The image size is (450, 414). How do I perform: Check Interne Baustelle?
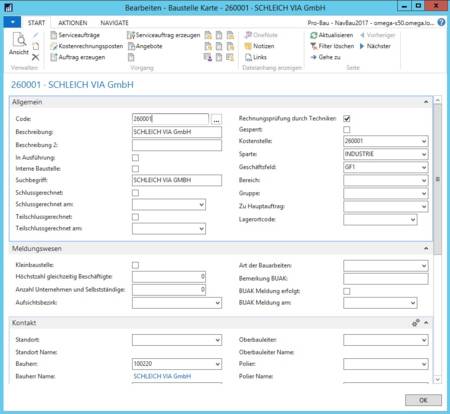tap(135, 169)
